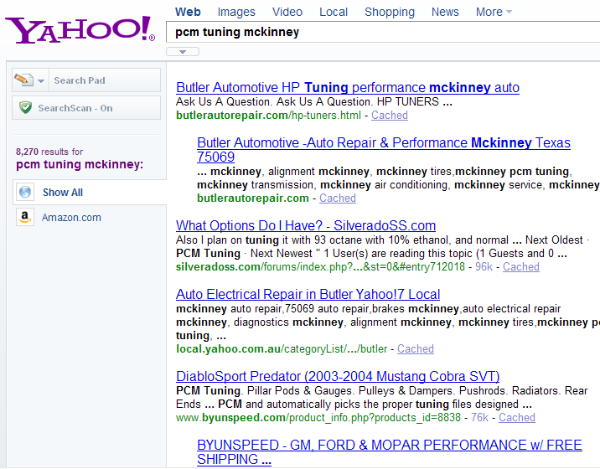
Task: Switch to the Images tab
Action: (x=236, y=12)
